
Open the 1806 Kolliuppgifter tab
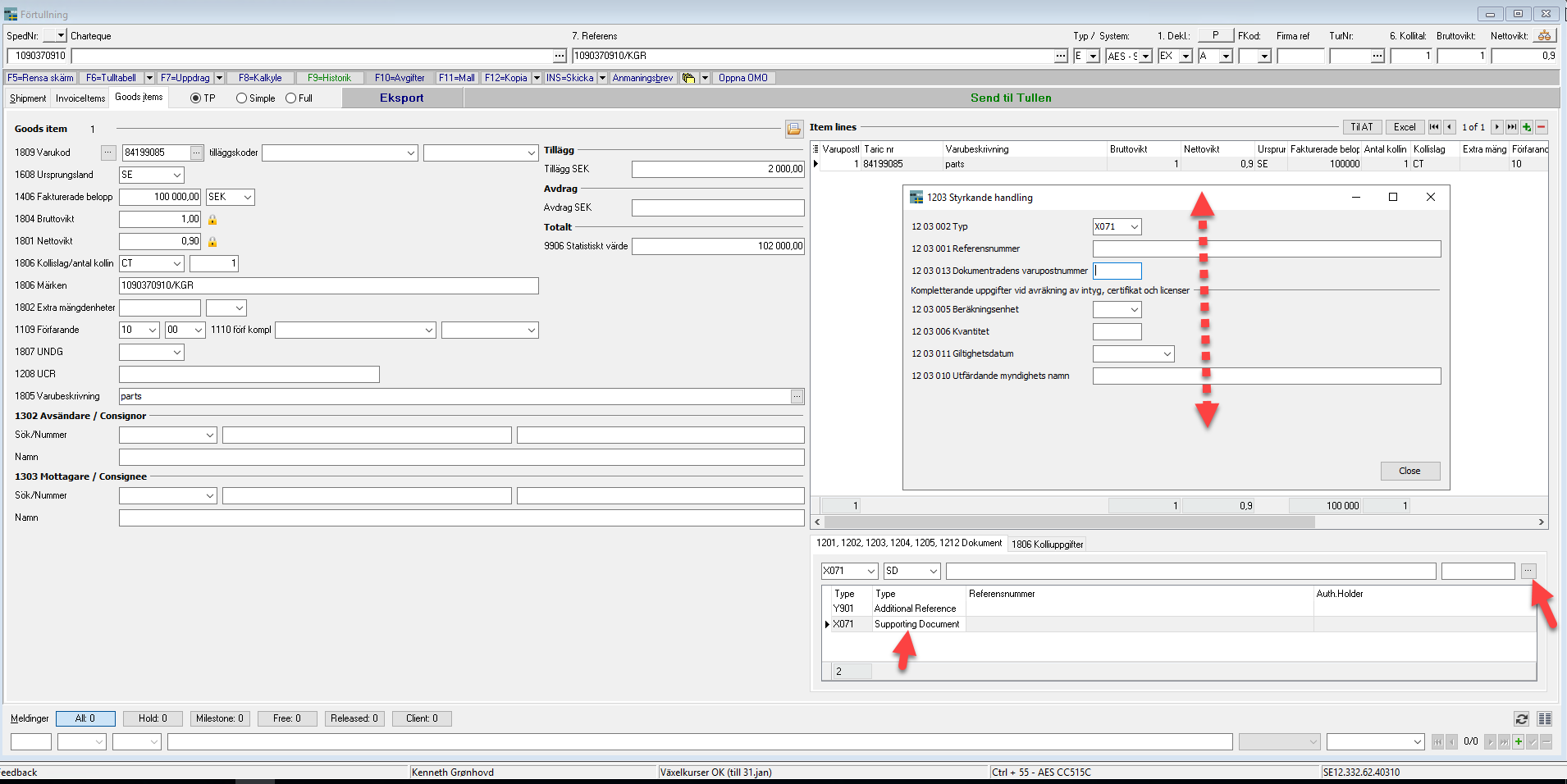pyautogui.click(x=1048, y=544)
